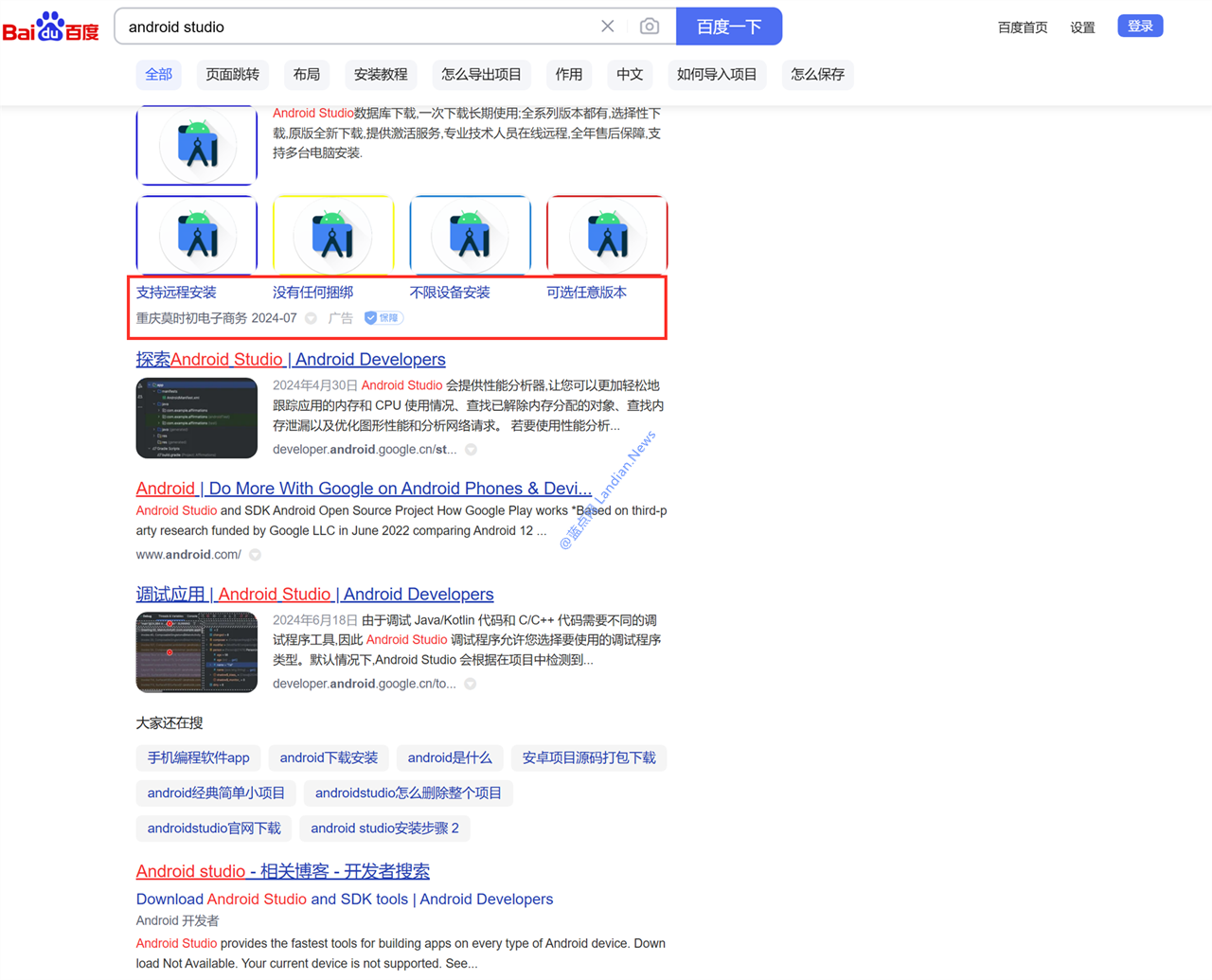Click the thumbnail above 支持远程安装
The width and height of the screenshot is (1212, 980).
197,235
